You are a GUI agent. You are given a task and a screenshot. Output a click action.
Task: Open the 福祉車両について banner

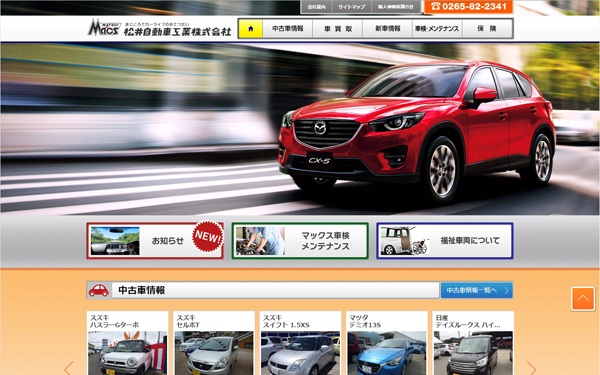pos(445,241)
